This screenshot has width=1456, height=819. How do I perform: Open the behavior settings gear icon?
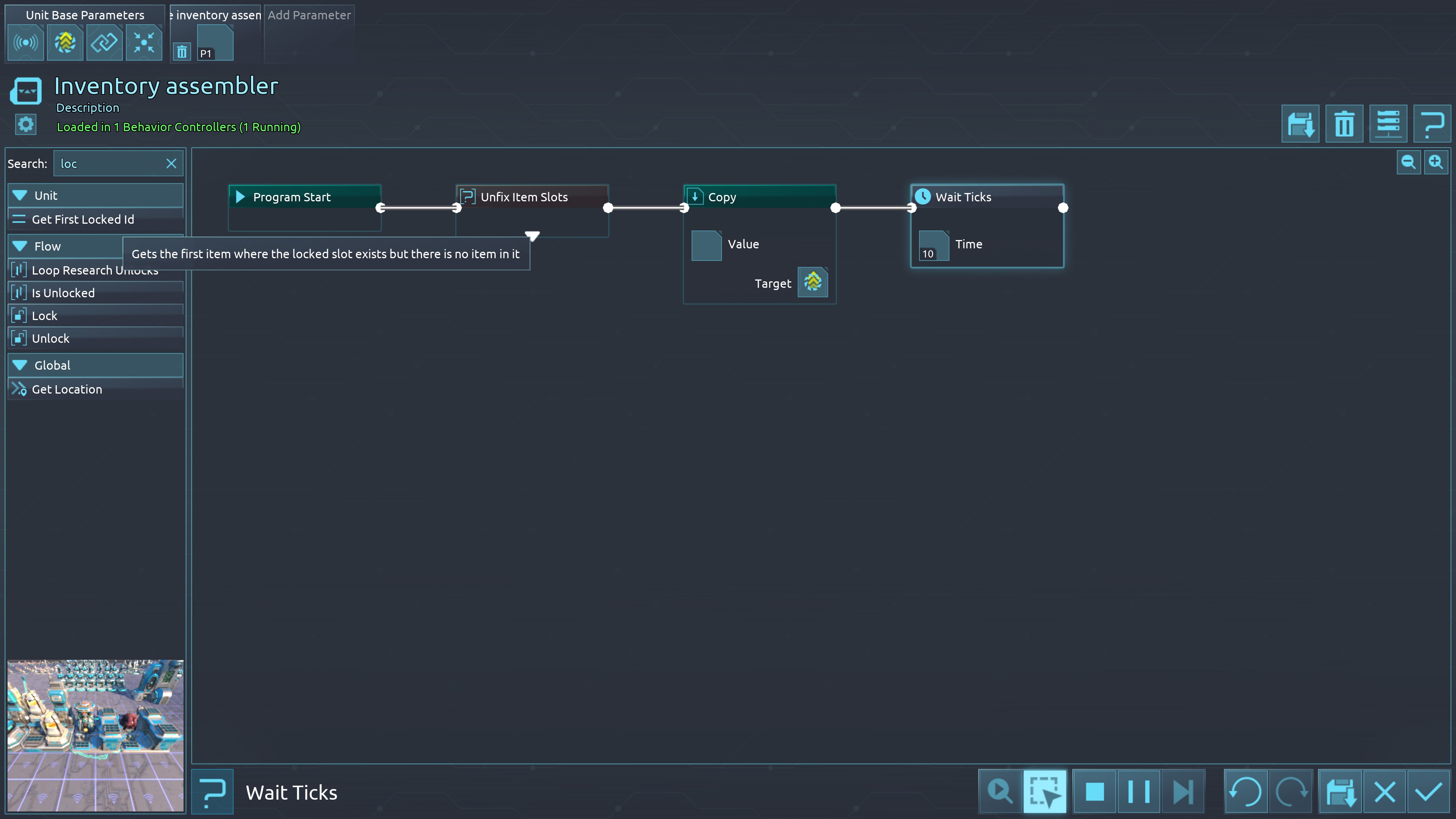25,124
